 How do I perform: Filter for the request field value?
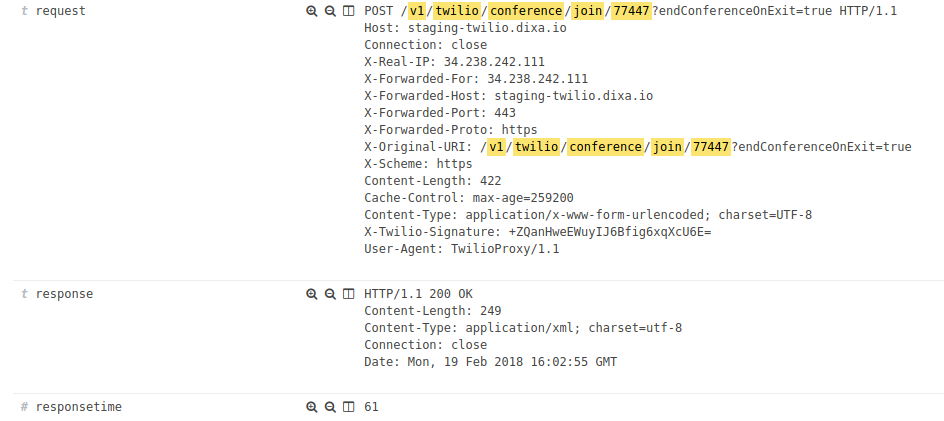pyautogui.click(x=311, y=11)
